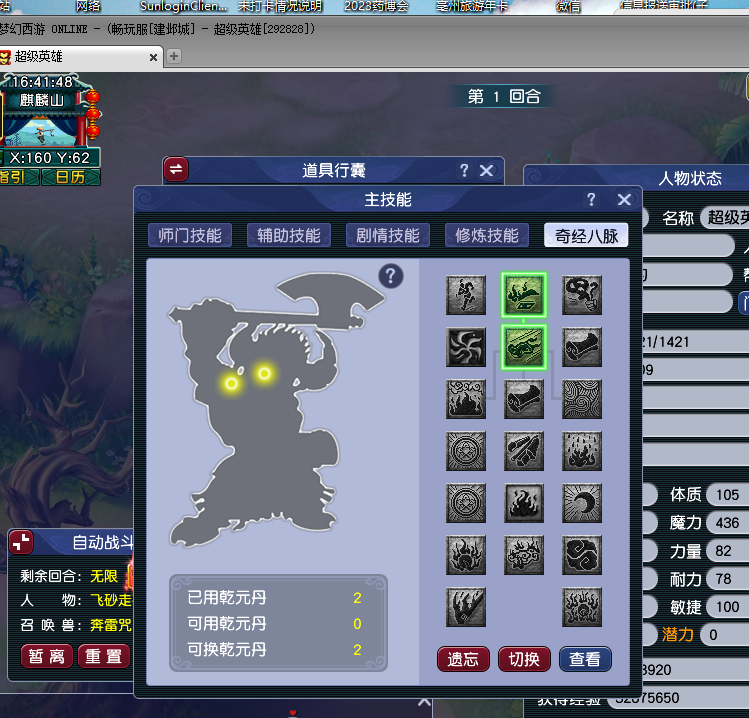This screenshot has height=718, width=749.
Task: Close the 道具行囊 inventory window
Action: tap(486, 171)
